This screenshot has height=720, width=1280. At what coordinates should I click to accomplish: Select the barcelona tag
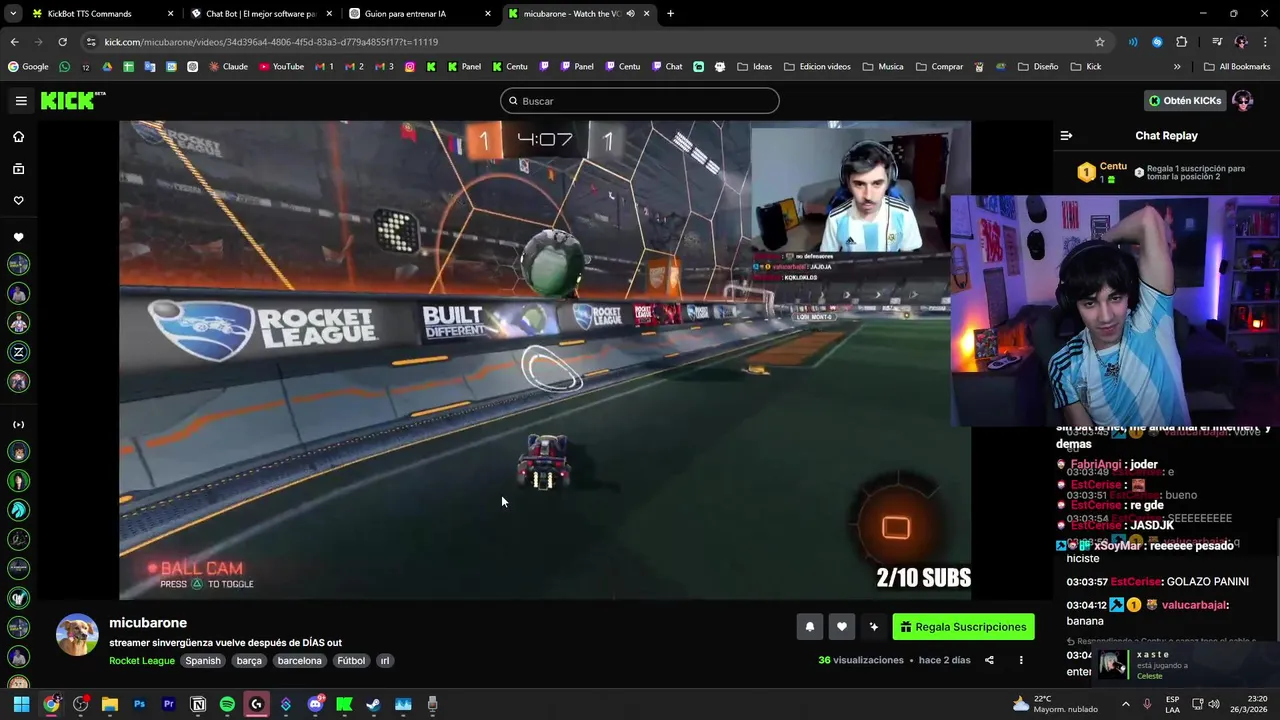click(300, 661)
